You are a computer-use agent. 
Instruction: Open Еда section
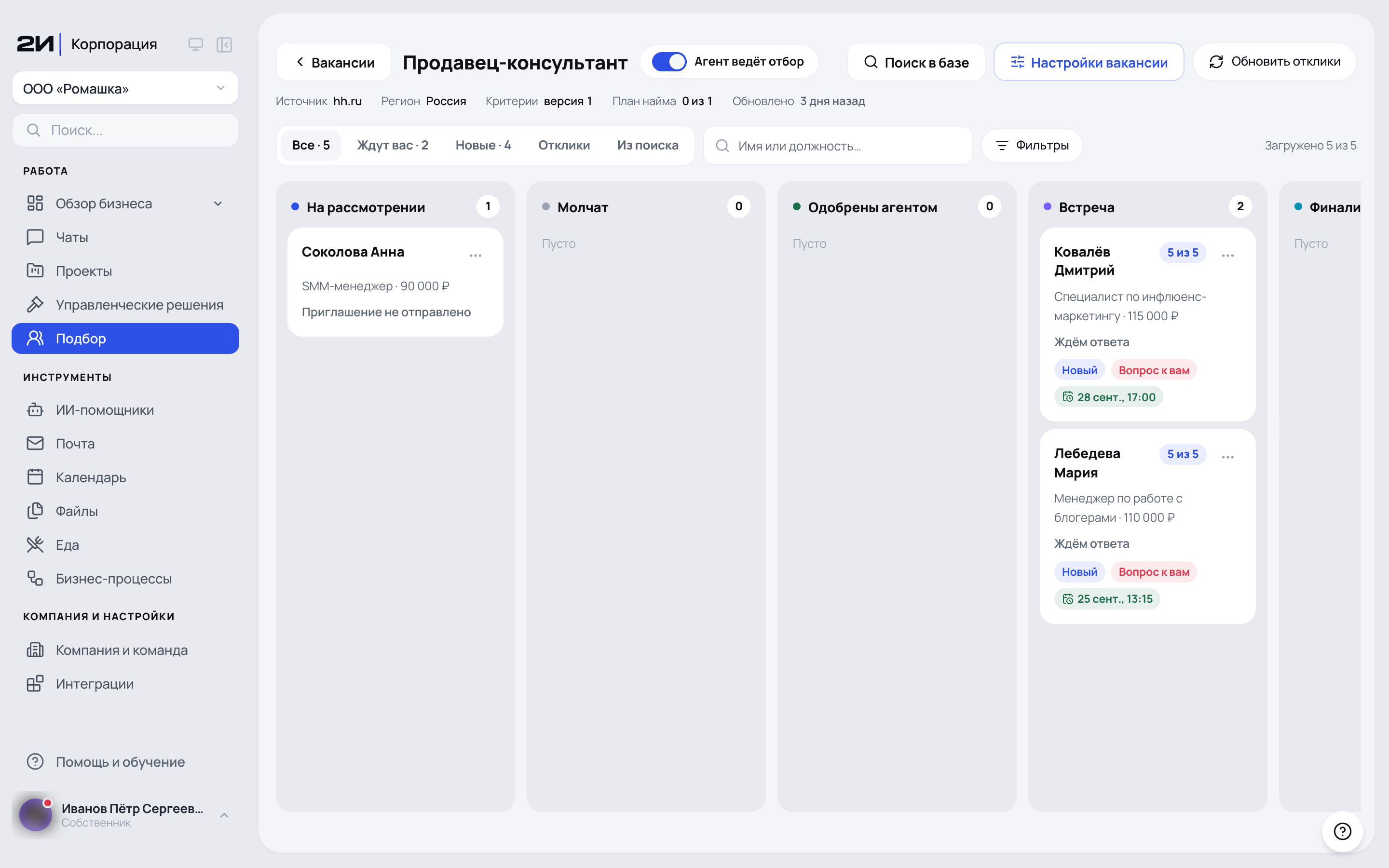[x=125, y=545]
